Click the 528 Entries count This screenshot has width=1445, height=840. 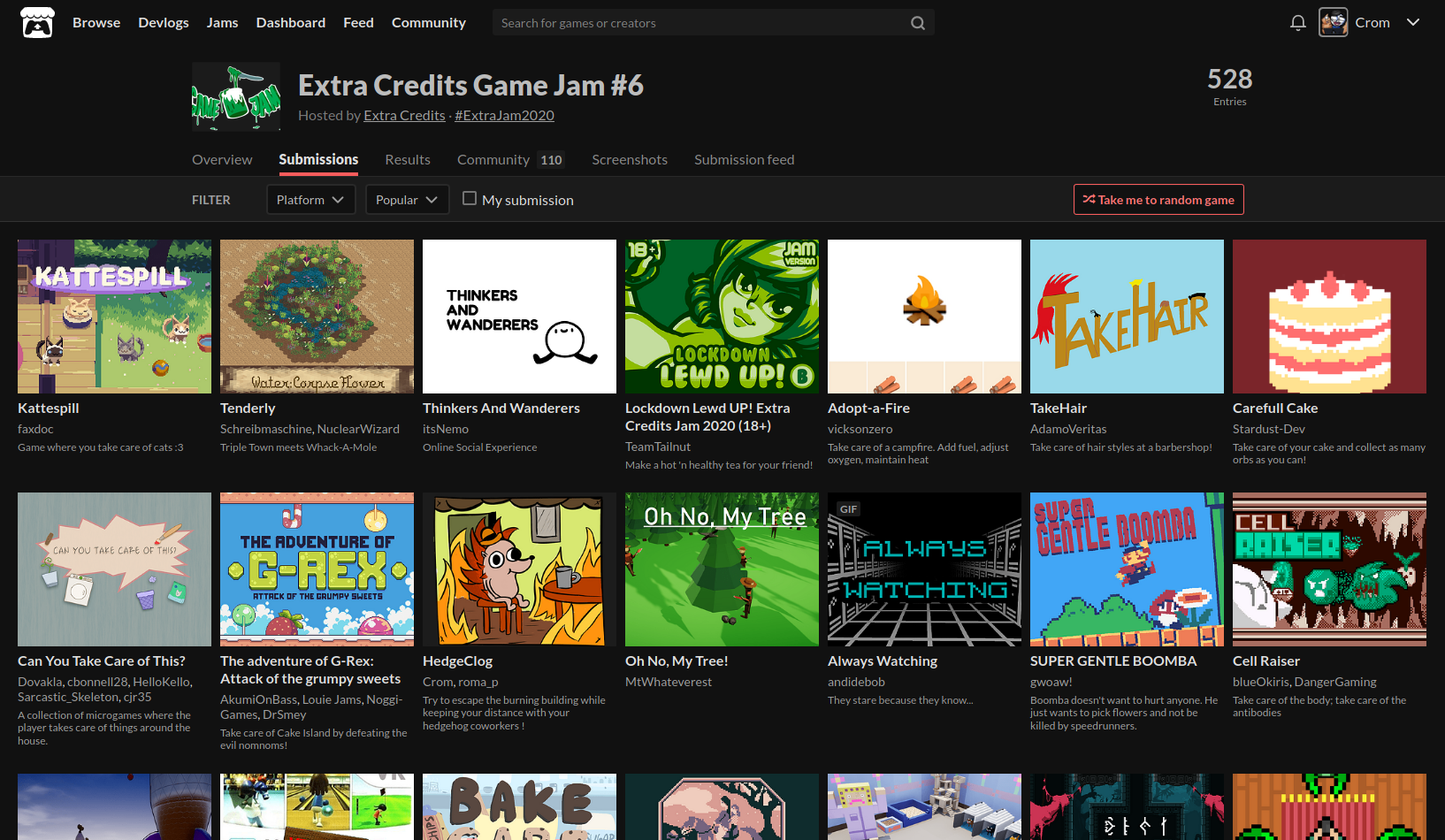(x=1230, y=87)
